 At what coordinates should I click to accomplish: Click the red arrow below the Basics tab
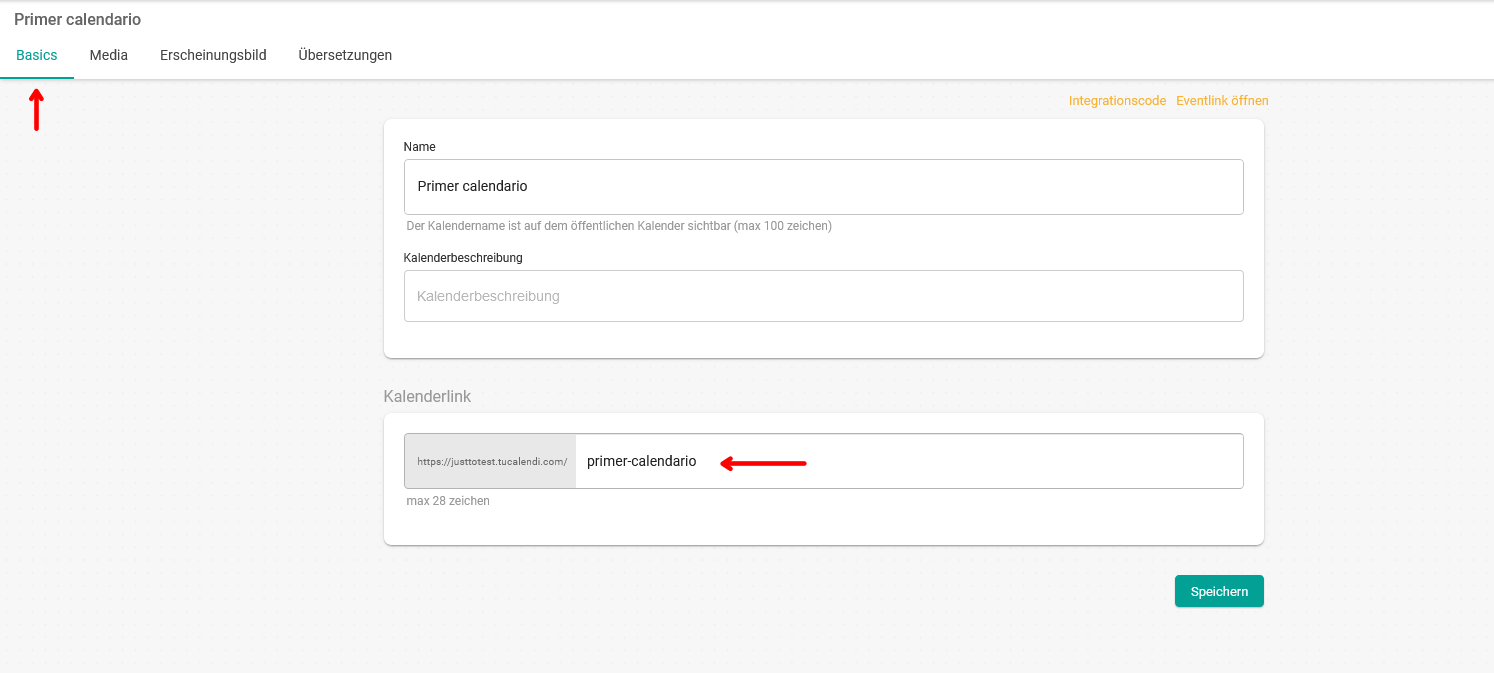pyautogui.click(x=36, y=110)
